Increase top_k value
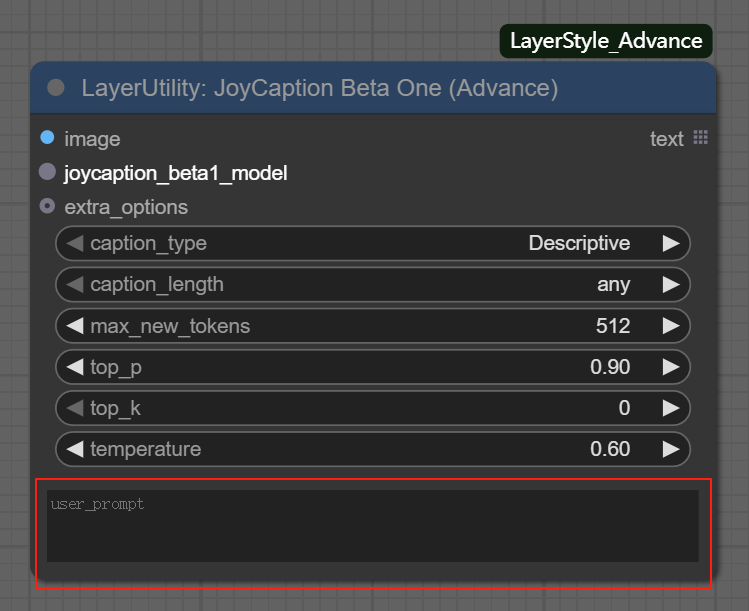The height and width of the screenshot is (611, 749). pos(671,408)
